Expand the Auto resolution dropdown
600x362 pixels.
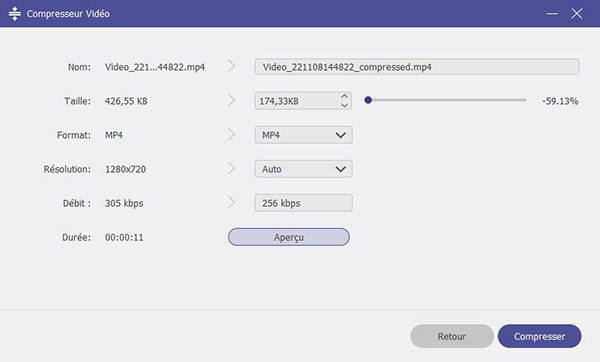pyautogui.click(x=303, y=169)
